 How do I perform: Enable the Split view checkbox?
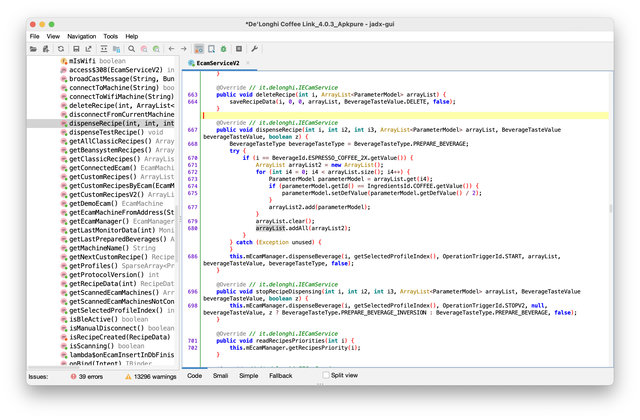point(326,375)
